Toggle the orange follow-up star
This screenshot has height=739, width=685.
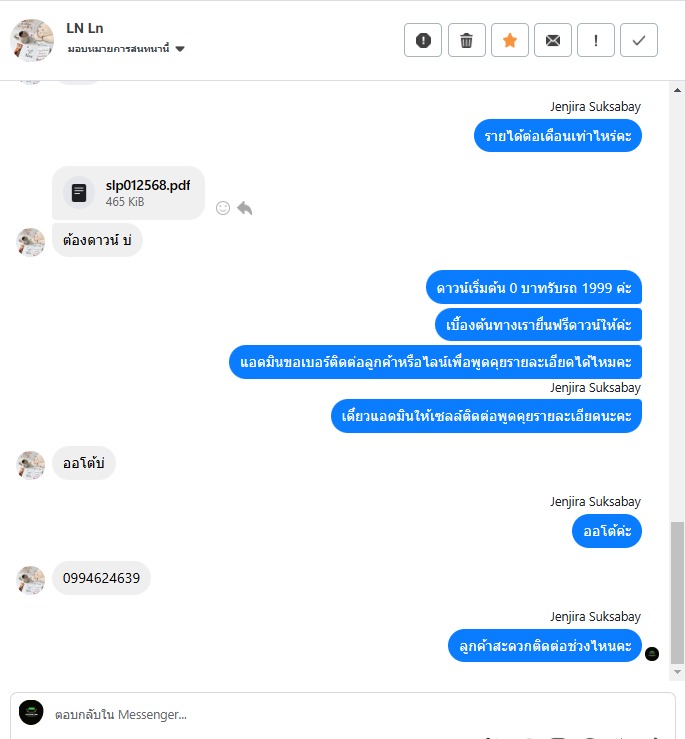pyautogui.click(x=510, y=40)
